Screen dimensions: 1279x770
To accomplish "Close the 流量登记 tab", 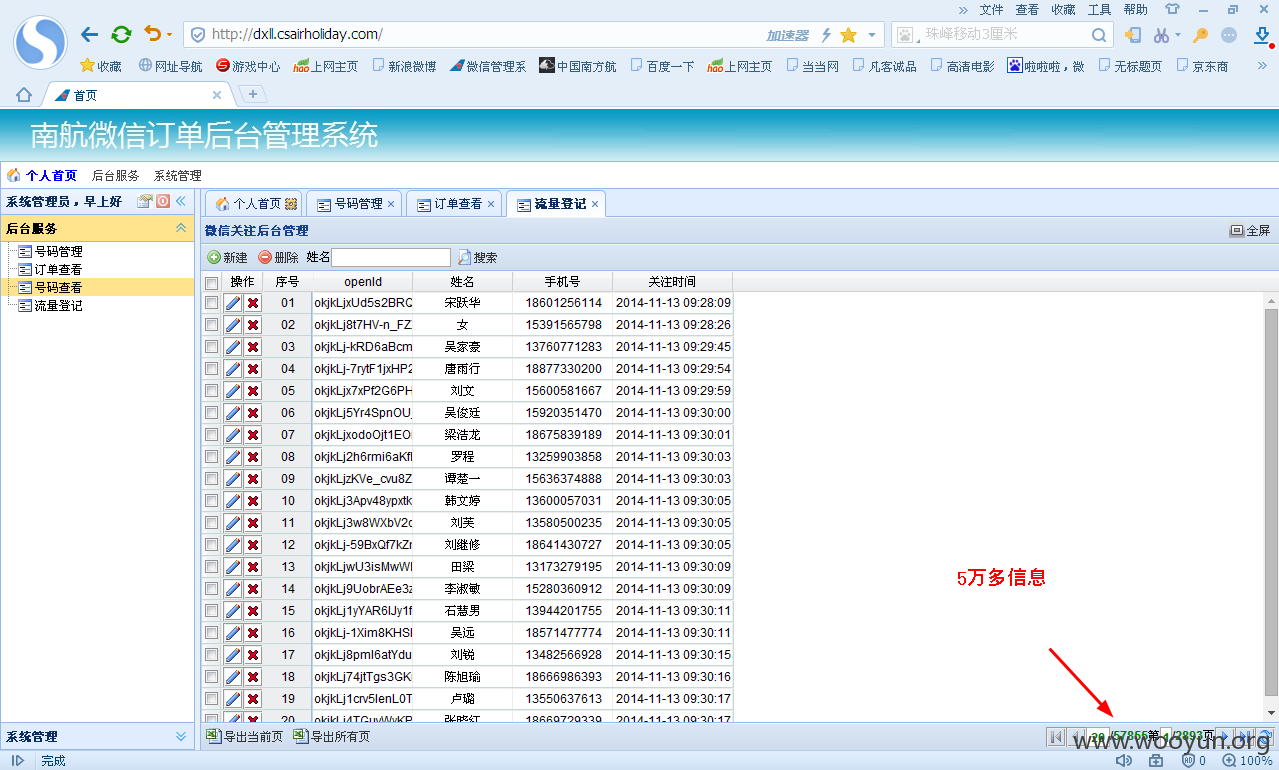I will point(595,204).
